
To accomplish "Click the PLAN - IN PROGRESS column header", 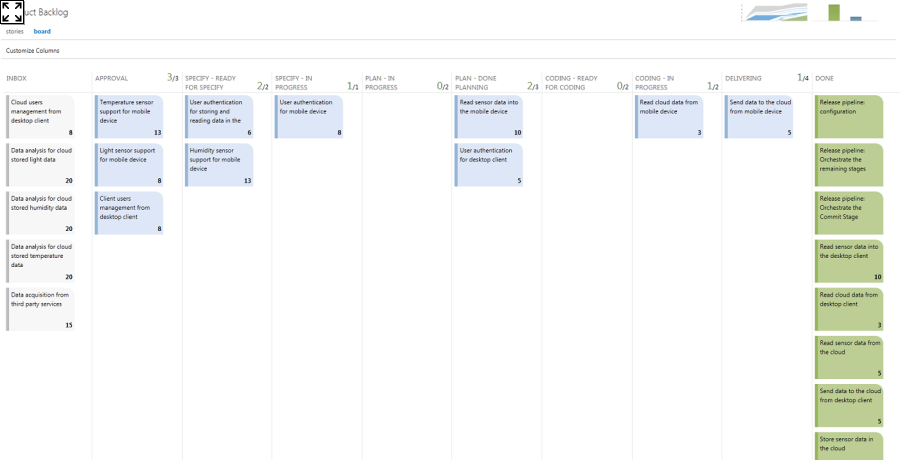I will pos(384,83).
